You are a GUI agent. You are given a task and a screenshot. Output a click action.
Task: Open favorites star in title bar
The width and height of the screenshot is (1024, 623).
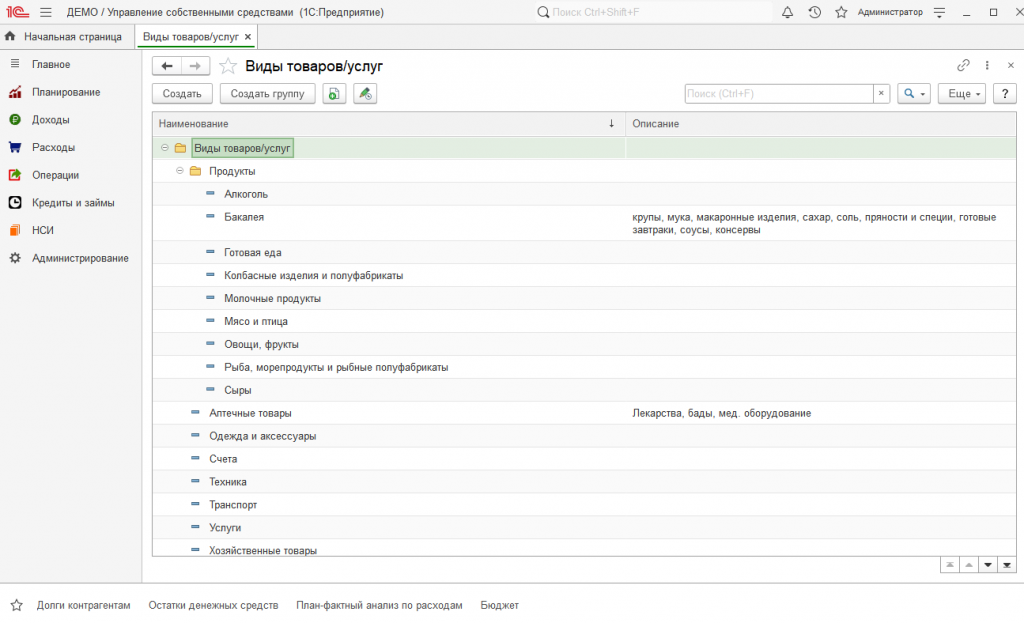pos(841,12)
